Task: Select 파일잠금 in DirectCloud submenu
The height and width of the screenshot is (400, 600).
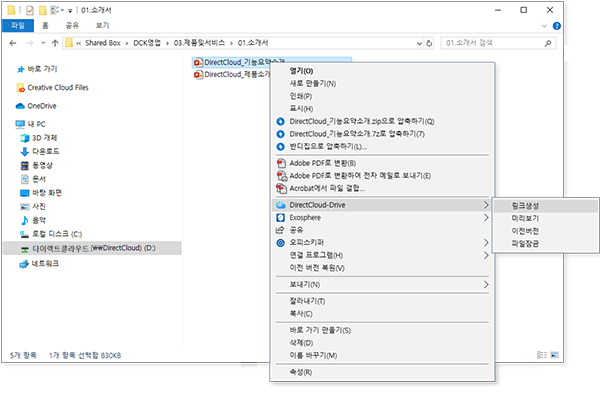Action: click(x=546, y=244)
